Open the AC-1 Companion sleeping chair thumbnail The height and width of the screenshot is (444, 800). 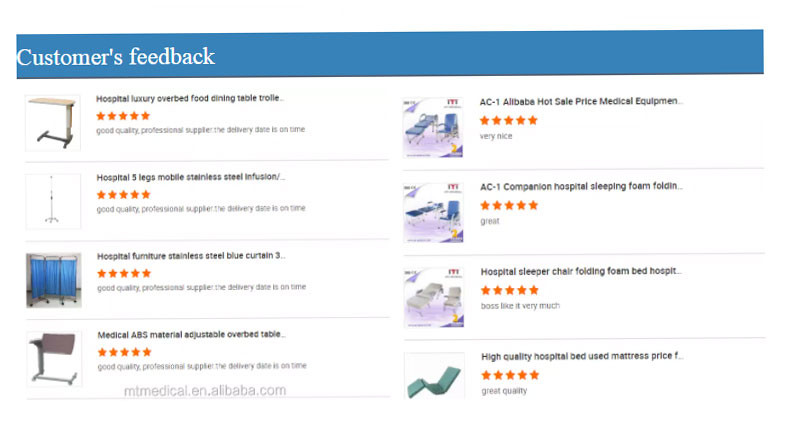(433, 212)
